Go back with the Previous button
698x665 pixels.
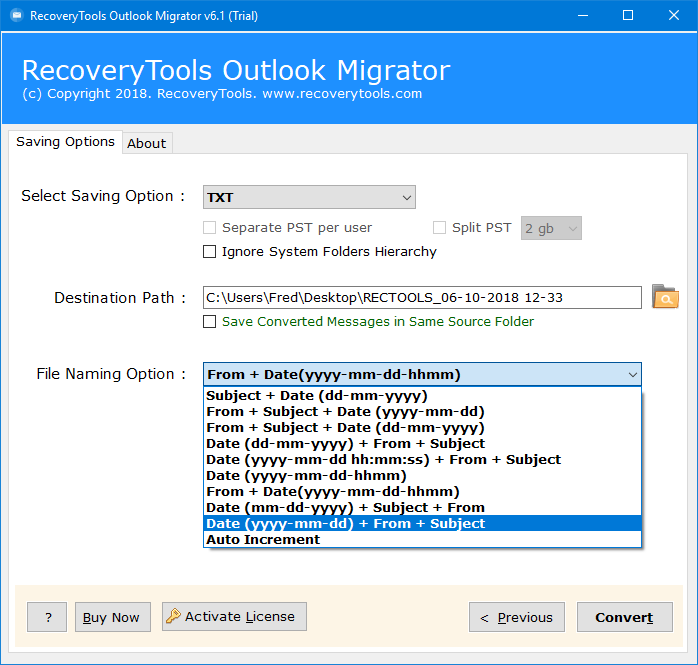(517, 617)
